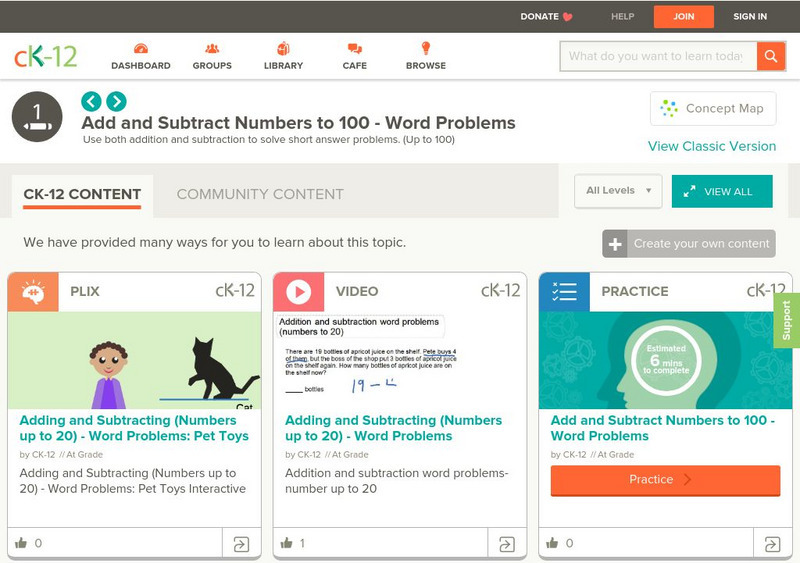Click the plus icon for creating content

coord(615,244)
